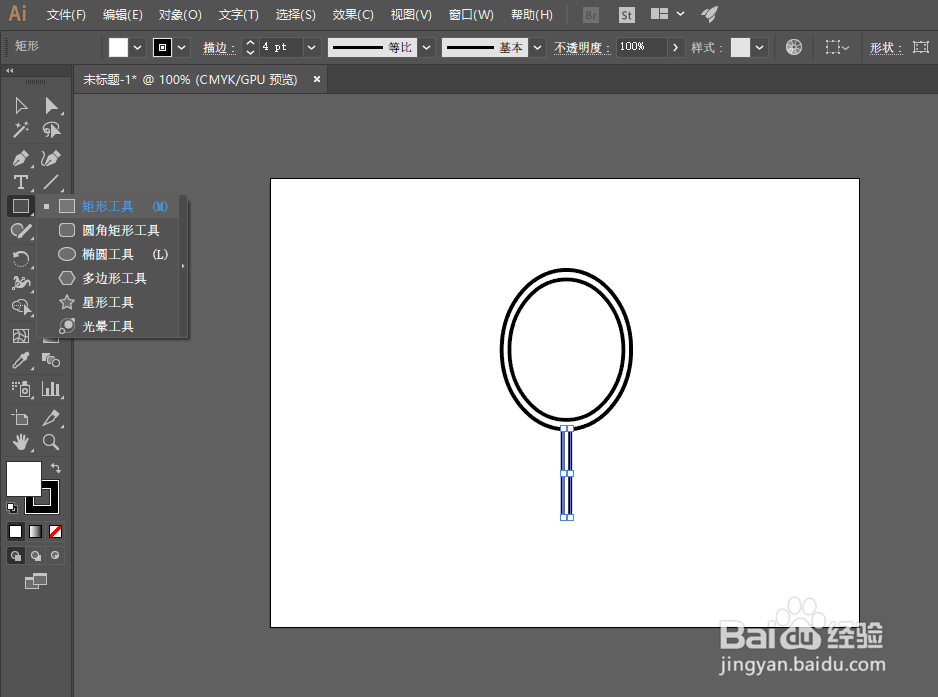Viewport: 938px width, 697px height.
Task: Switch to Draw Behind mode
Action: pos(36,556)
